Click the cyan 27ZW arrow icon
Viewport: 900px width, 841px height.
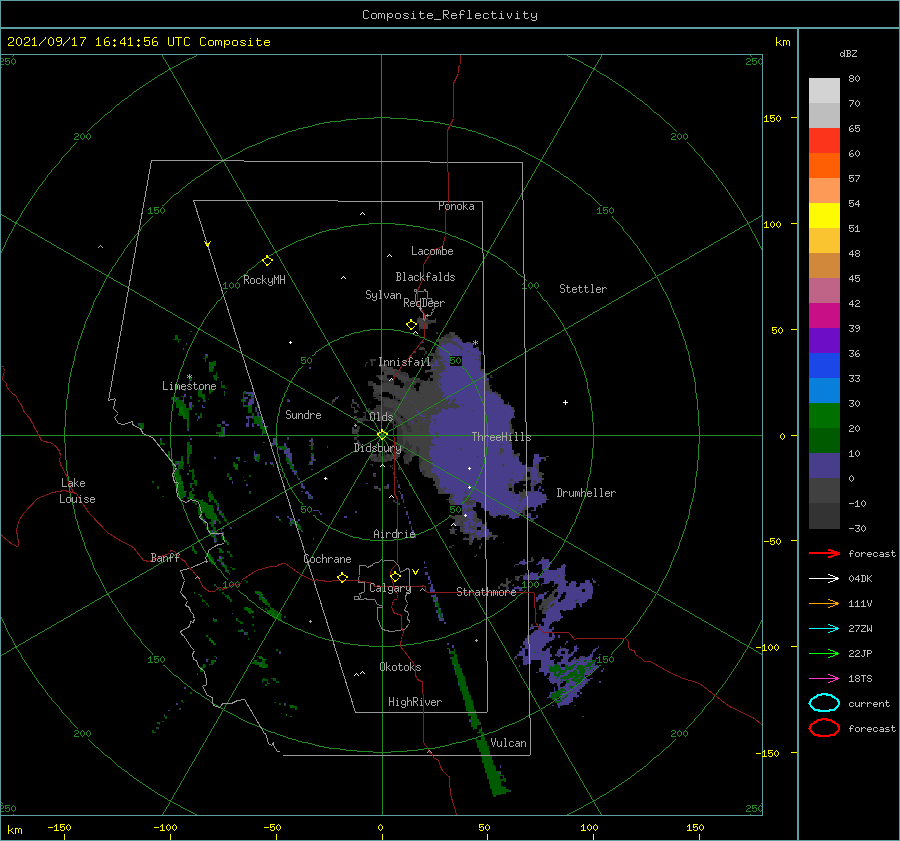pos(824,629)
